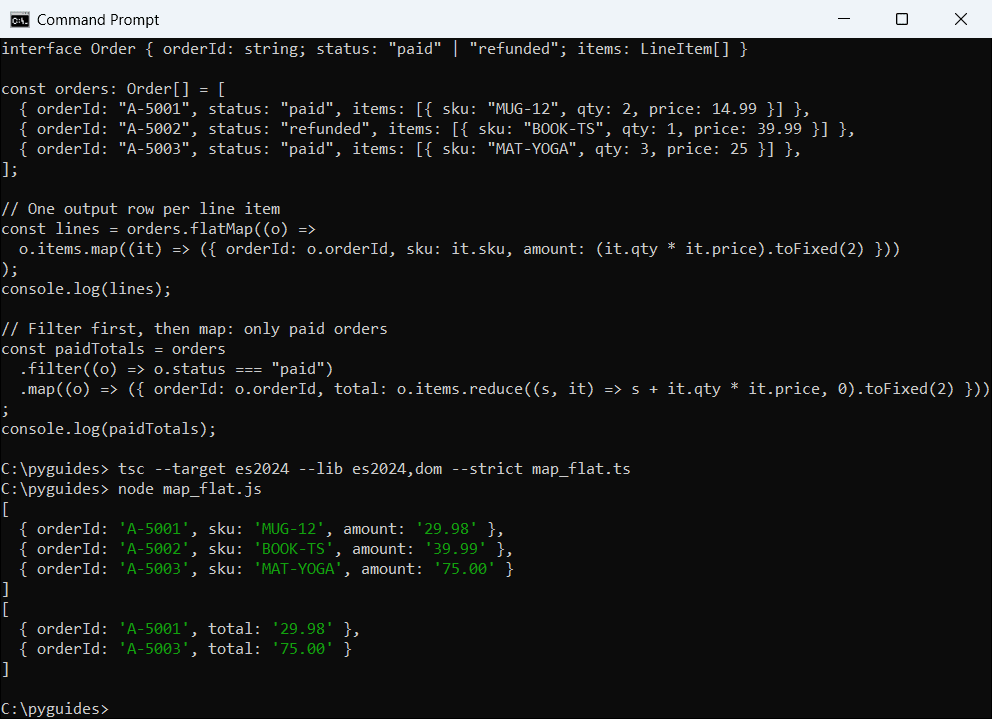Image resolution: width=992 pixels, height=719 pixels.
Task: Click output amount '39.99' value
Action: click(456, 549)
